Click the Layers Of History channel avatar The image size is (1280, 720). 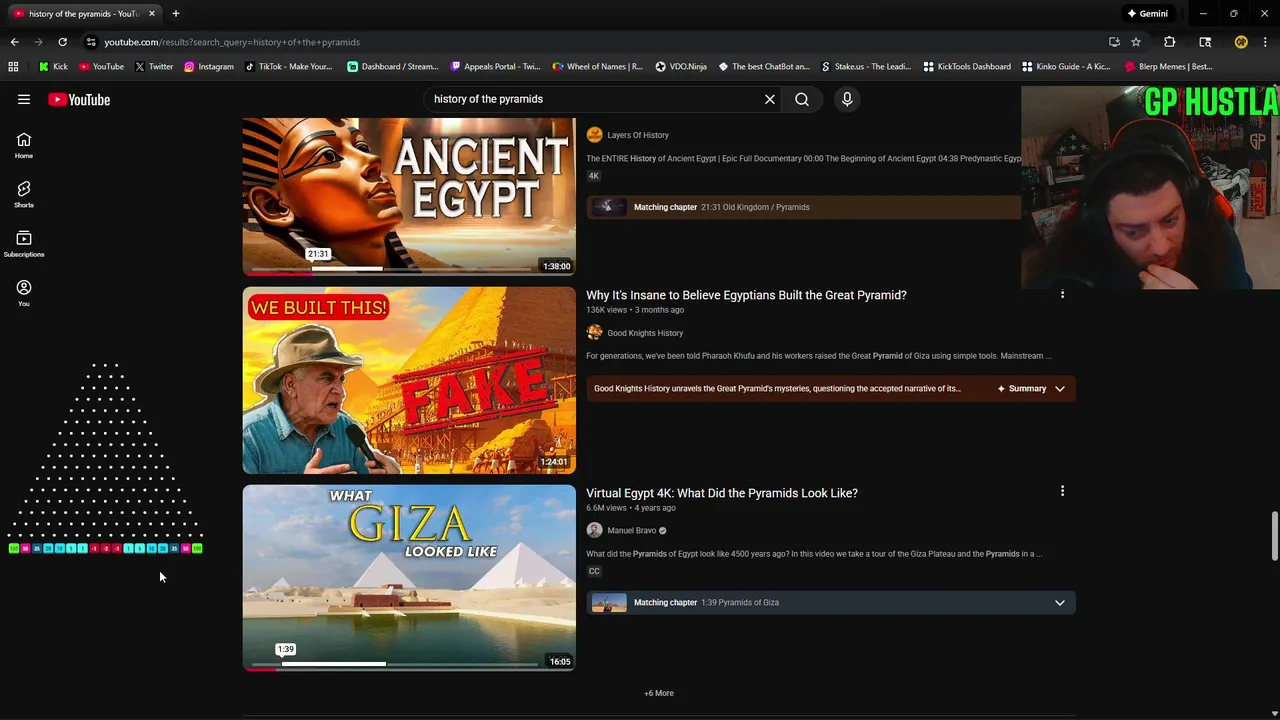coord(594,135)
